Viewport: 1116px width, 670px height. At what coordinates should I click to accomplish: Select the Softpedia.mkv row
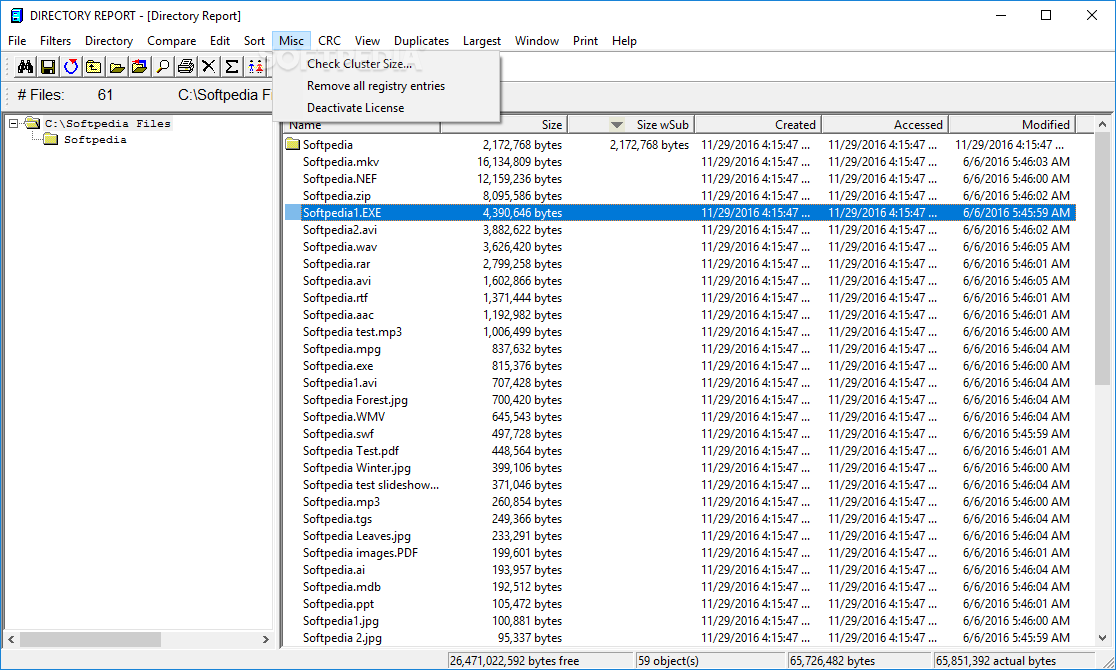tap(680, 162)
